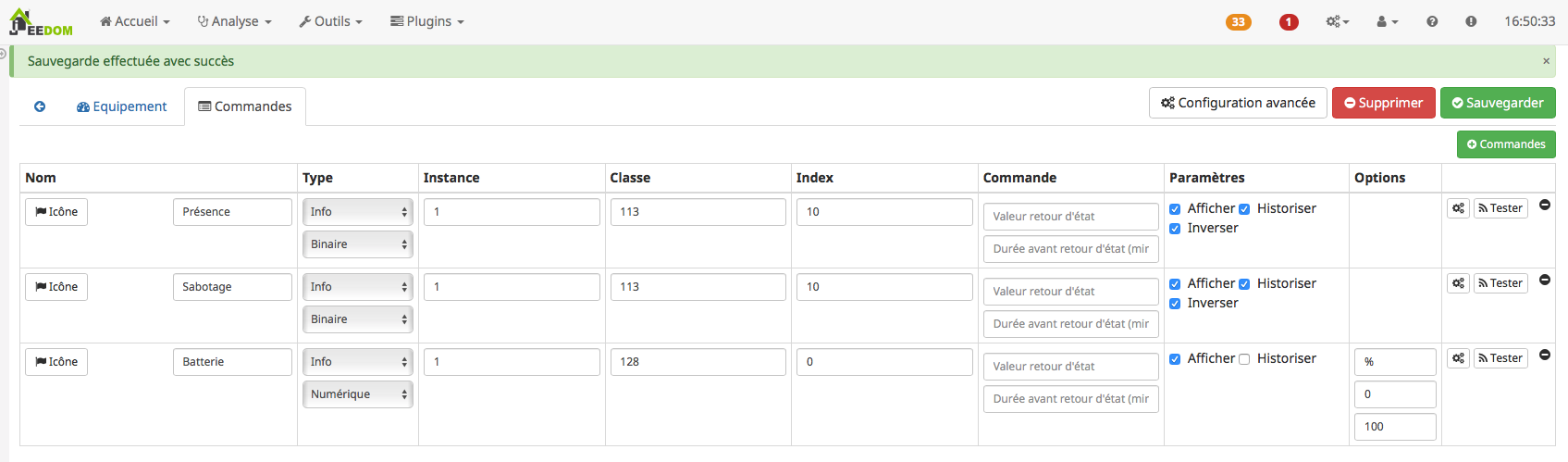Image resolution: width=1568 pixels, height=462 pixels.
Task: Click the back arrow circle icon
Action: (40, 106)
